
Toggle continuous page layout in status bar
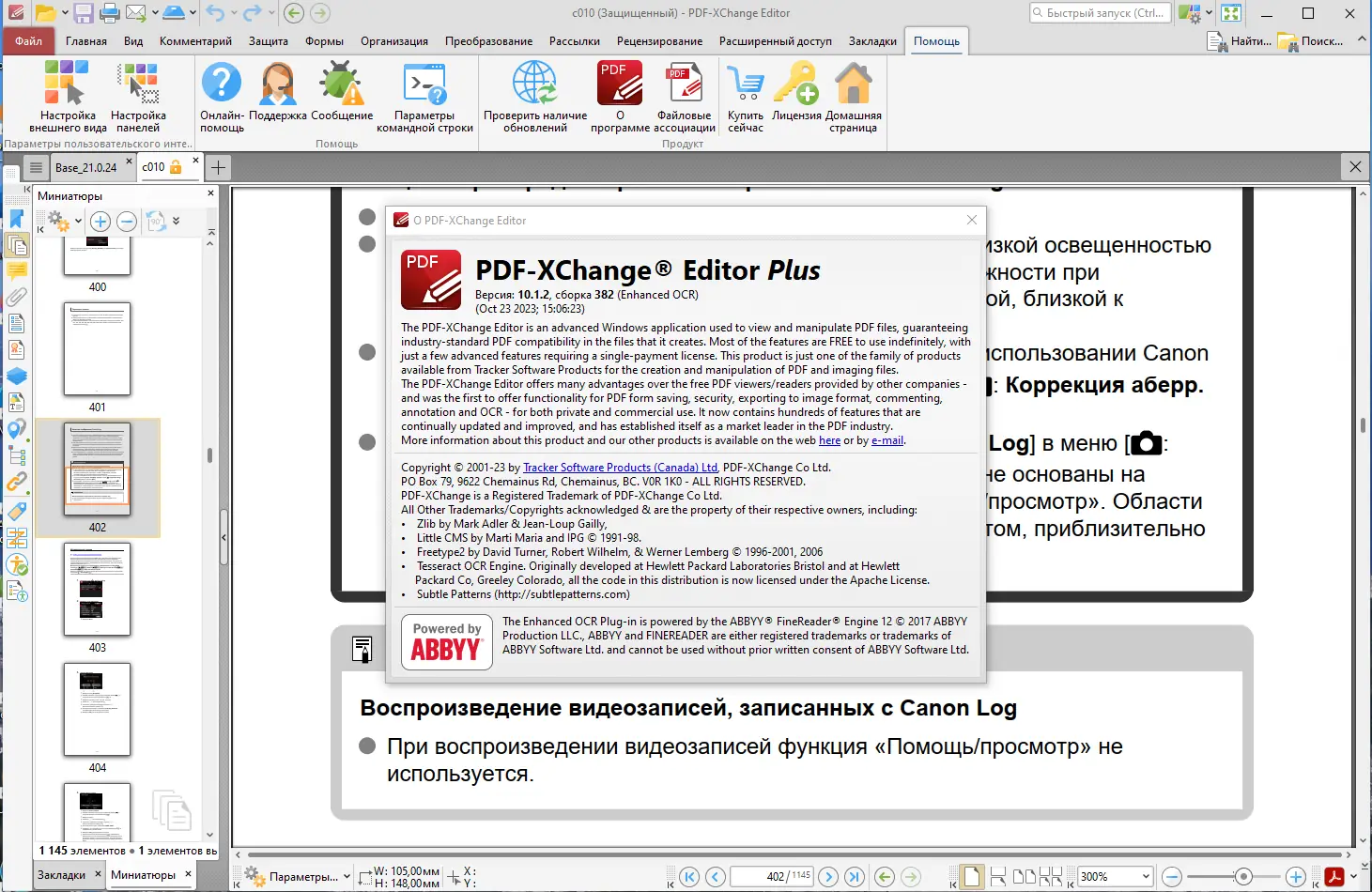(998, 877)
